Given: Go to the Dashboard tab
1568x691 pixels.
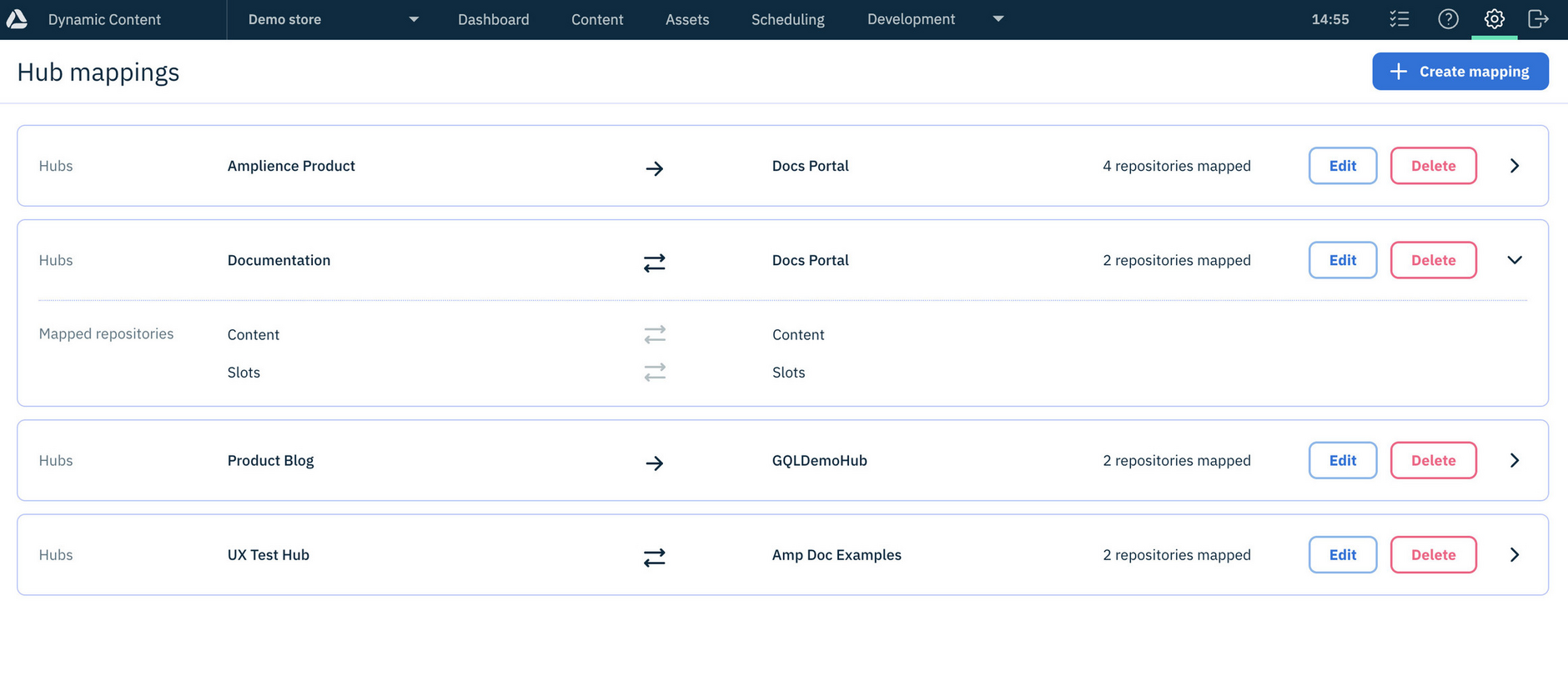Looking at the screenshot, I should point(493,19).
